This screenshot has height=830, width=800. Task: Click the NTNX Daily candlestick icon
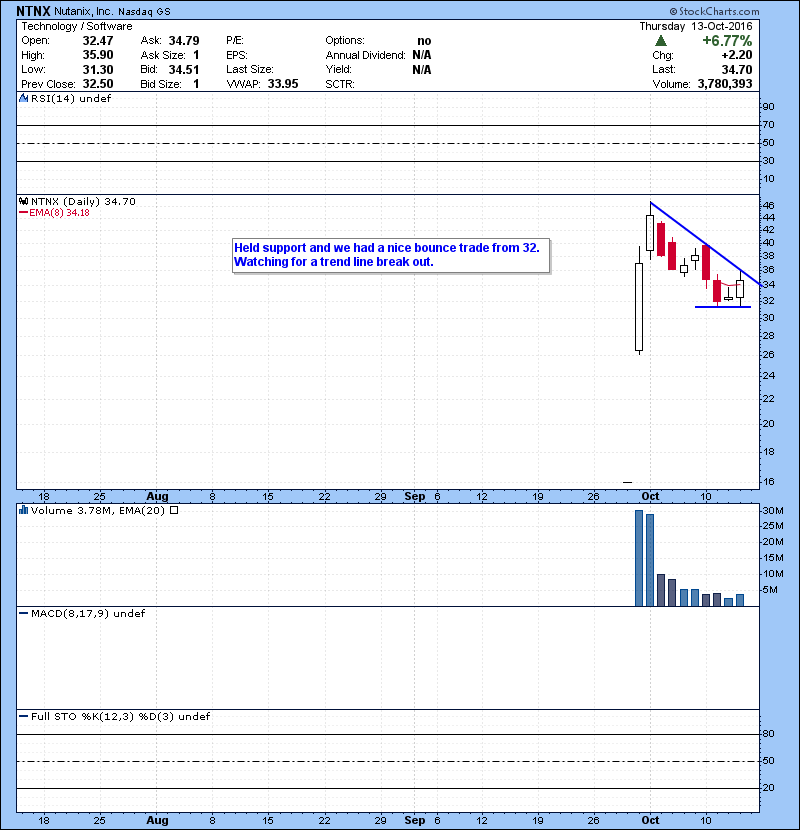point(23,201)
